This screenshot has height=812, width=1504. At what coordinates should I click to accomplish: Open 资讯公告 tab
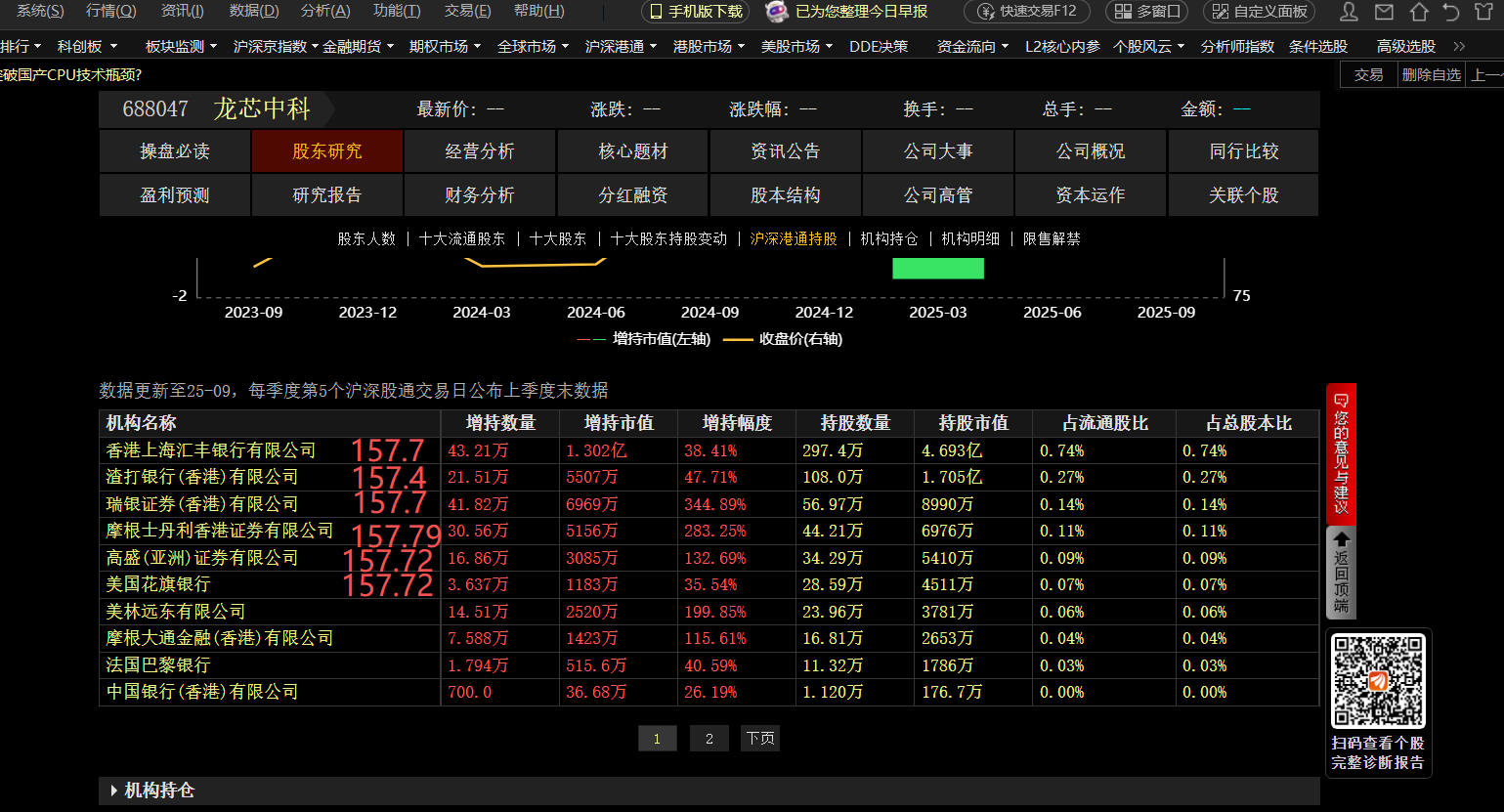click(786, 151)
